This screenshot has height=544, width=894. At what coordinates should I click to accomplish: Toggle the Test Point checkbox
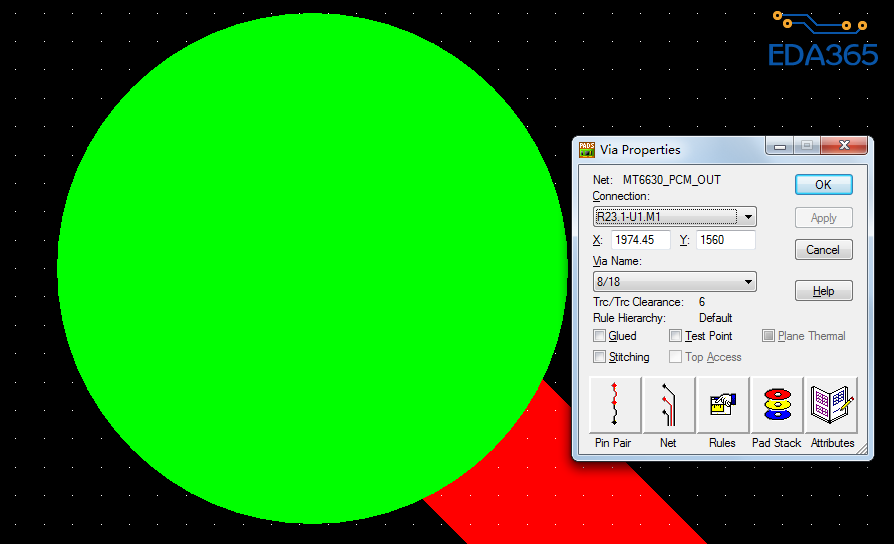tap(675, 335)
